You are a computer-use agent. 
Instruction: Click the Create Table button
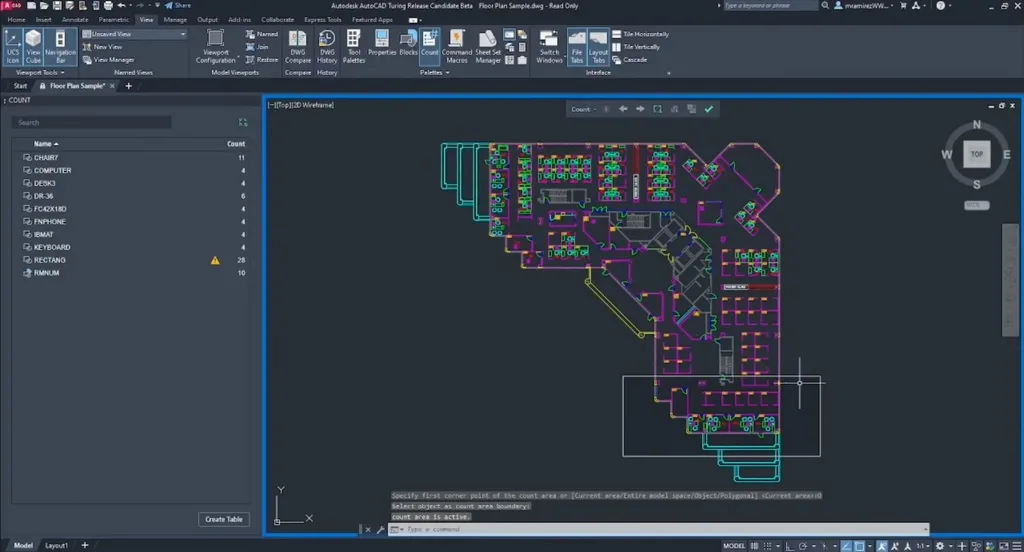(x=224, y=519)
